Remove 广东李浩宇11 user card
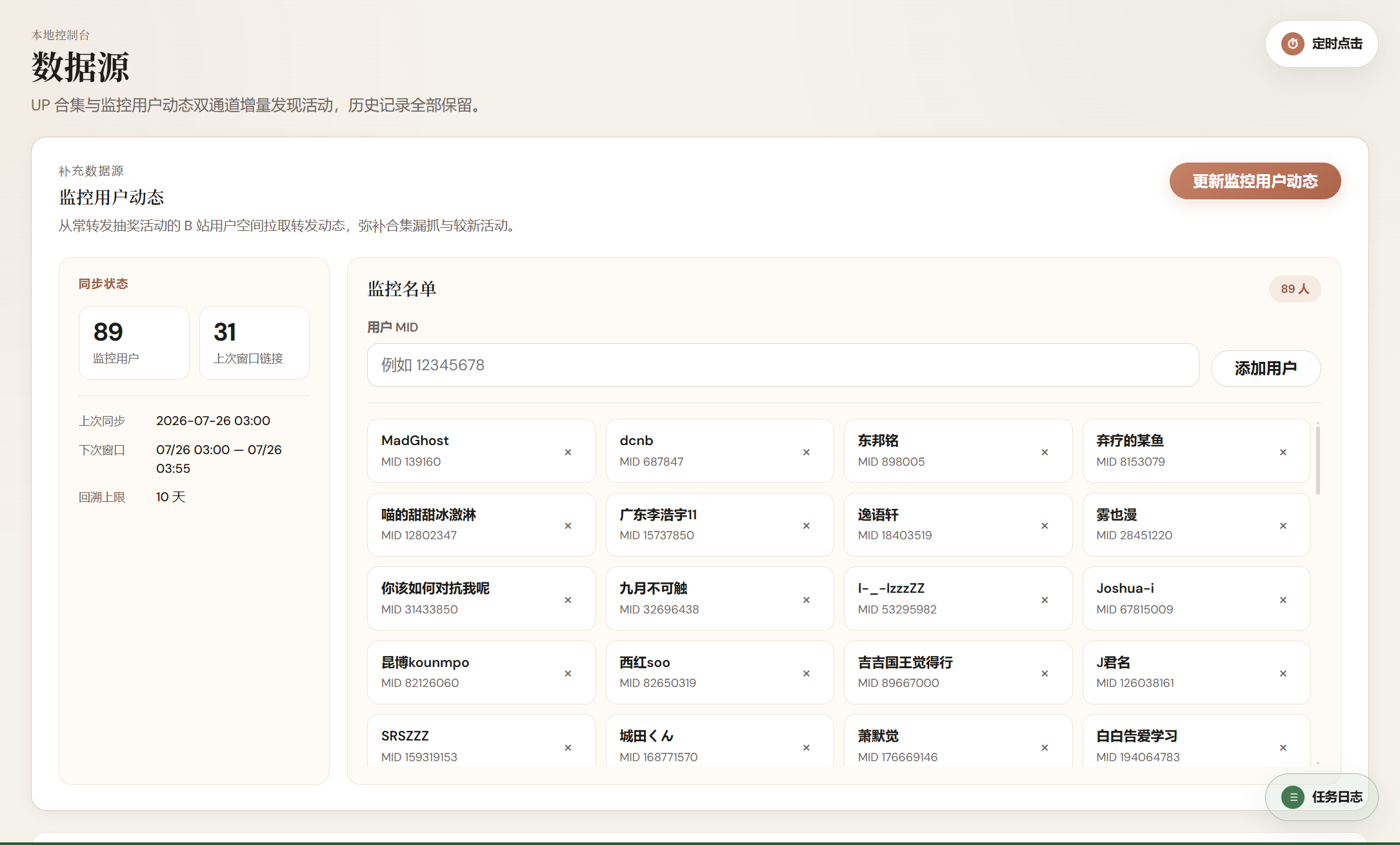The height and width of the screenshot is (845, 1400). pyautogui.click(x=806, y=526)
